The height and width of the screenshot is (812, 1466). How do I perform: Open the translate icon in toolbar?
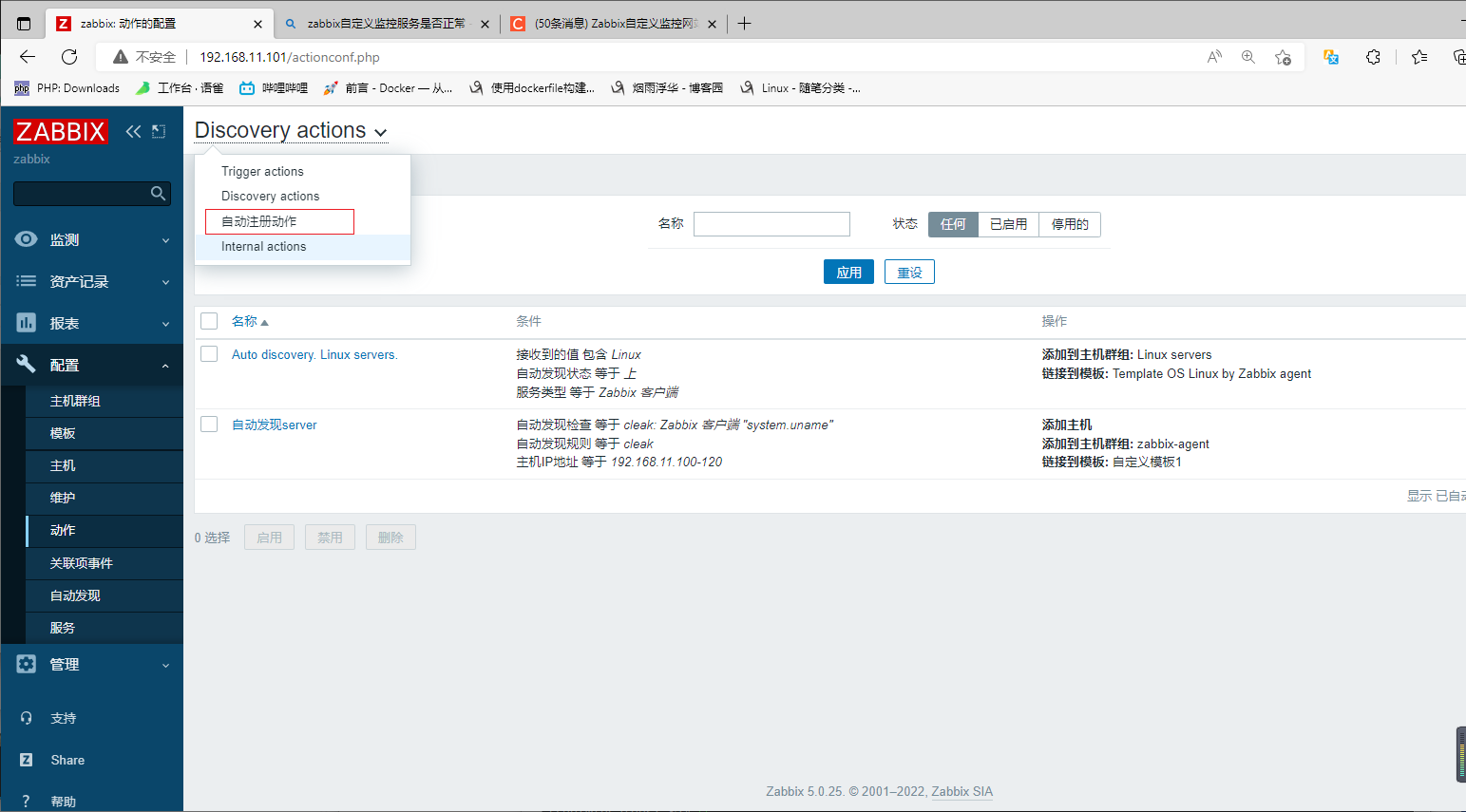point(1331,57)
